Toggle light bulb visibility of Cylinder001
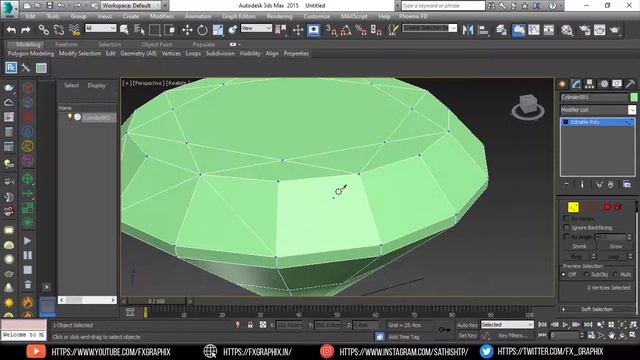This screenshot has height=360, width=640. [70, 117]
